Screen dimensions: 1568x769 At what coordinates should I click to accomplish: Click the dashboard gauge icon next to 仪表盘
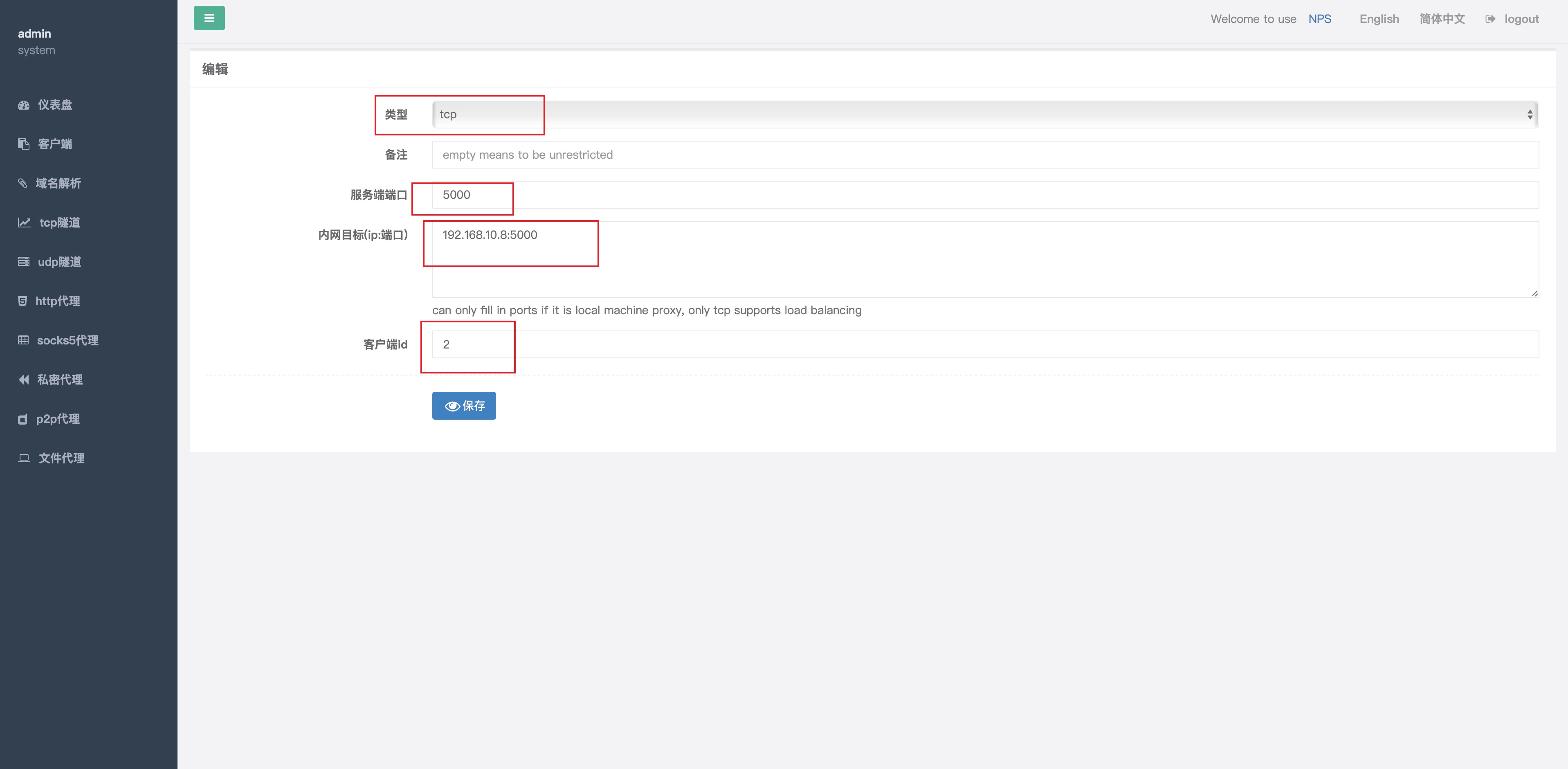point(24,105)
